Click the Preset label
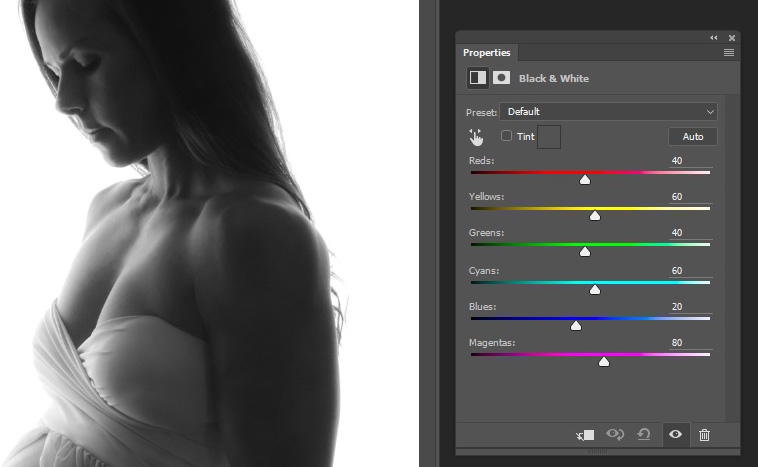Viewport: 758px width, 467px height. [x=481, y=113]
